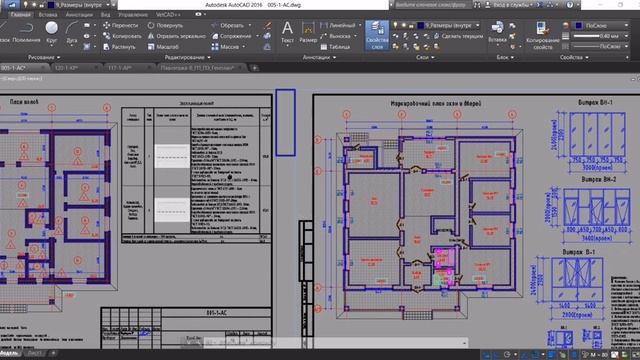This screenshot has width=640, height=360.
Task: Expand the Рисование panel
Action: click(44, 58)
